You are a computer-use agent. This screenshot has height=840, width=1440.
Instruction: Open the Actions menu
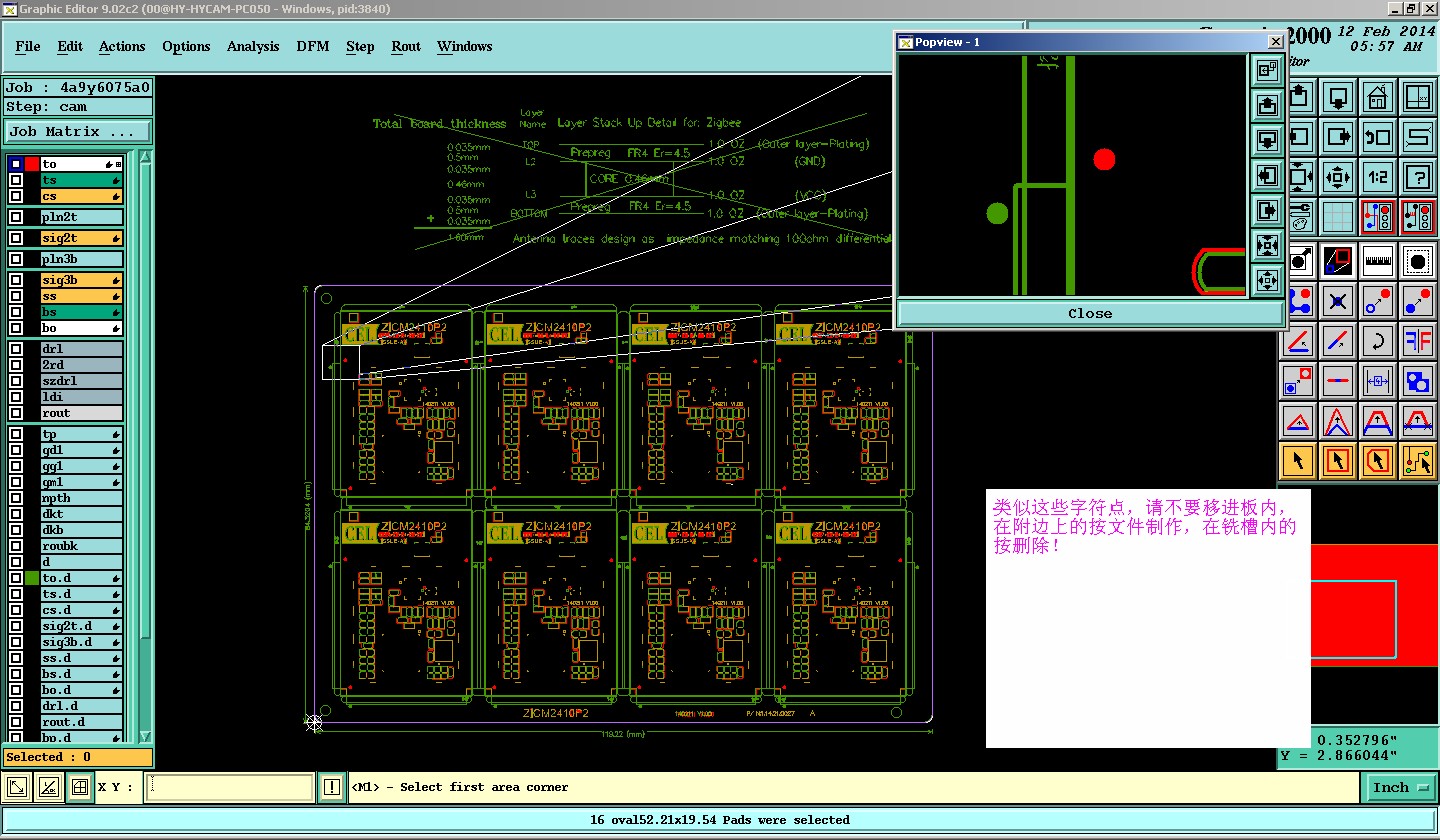(x=122, y=46)
